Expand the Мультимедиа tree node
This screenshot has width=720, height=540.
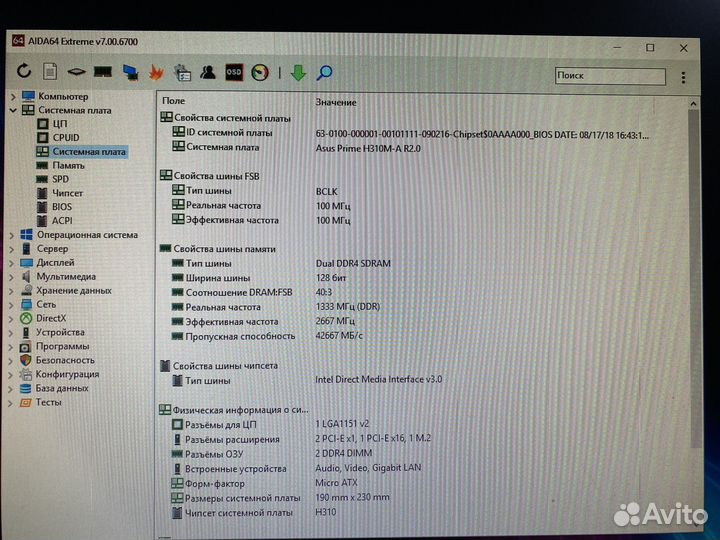tap(11, 277)
